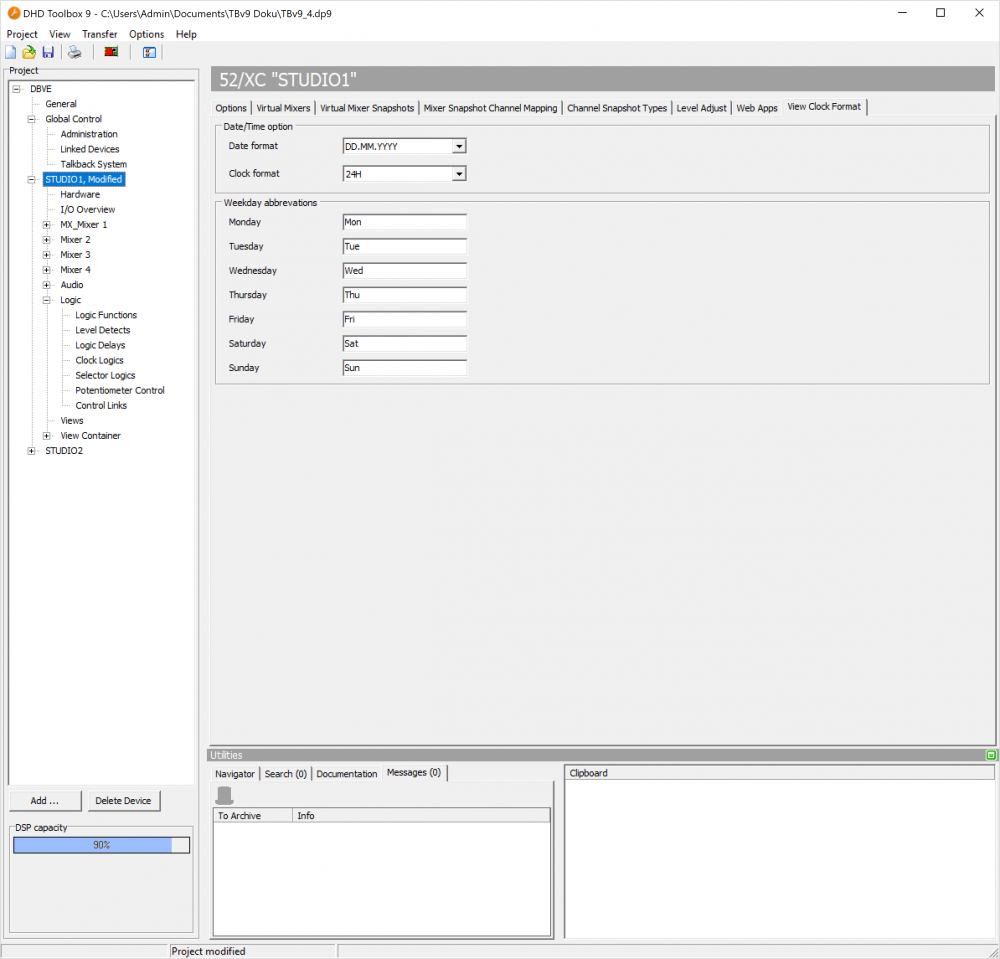Open the Date format dropdown
Screen dimensions: 1000x959
point(458,146)
